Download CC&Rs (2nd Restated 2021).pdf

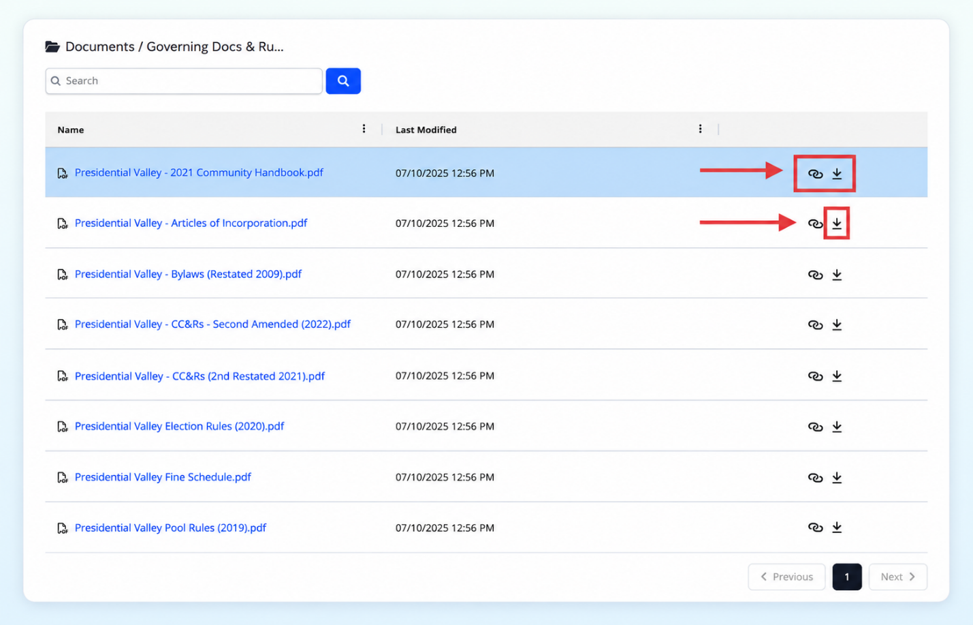[x=836, y=375]
